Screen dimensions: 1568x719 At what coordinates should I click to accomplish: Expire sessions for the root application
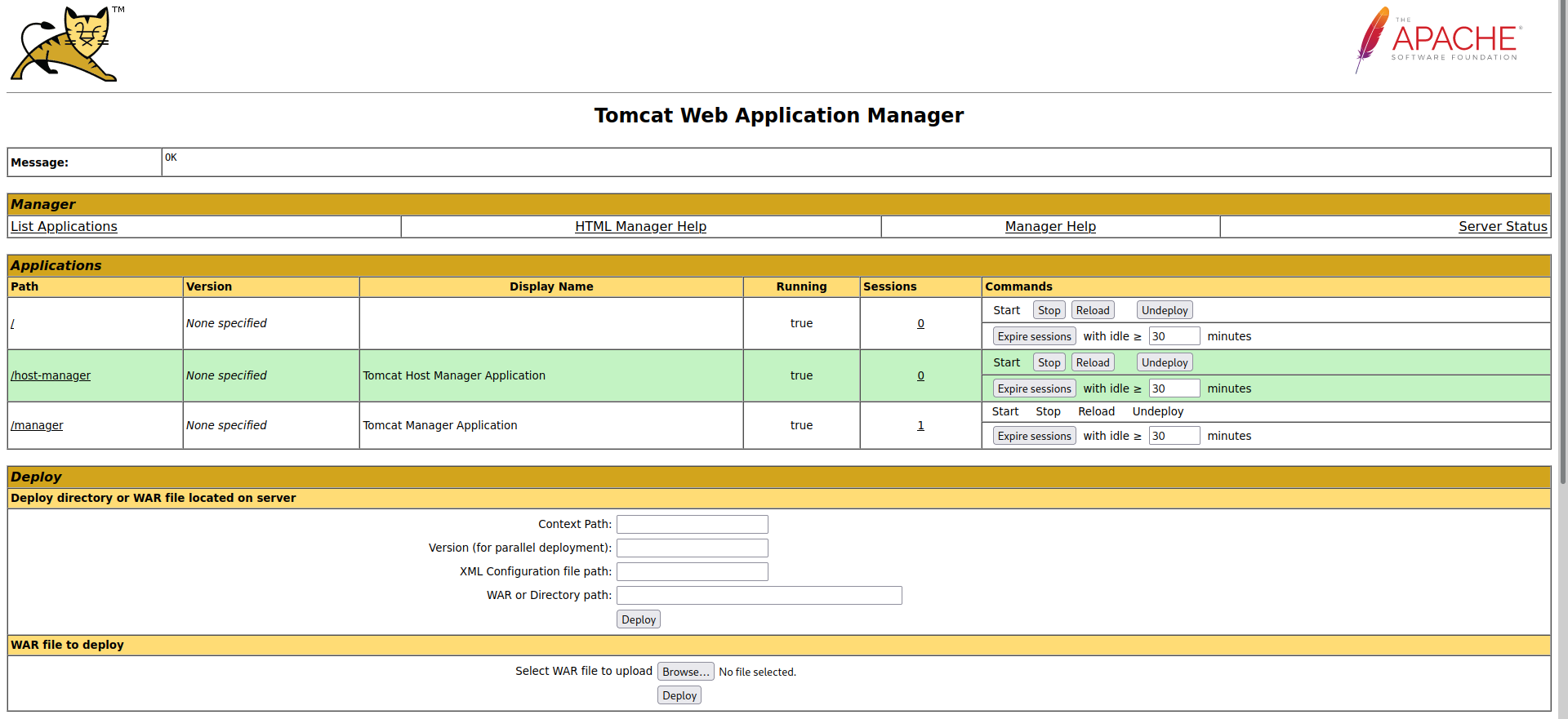[1034, 337]
